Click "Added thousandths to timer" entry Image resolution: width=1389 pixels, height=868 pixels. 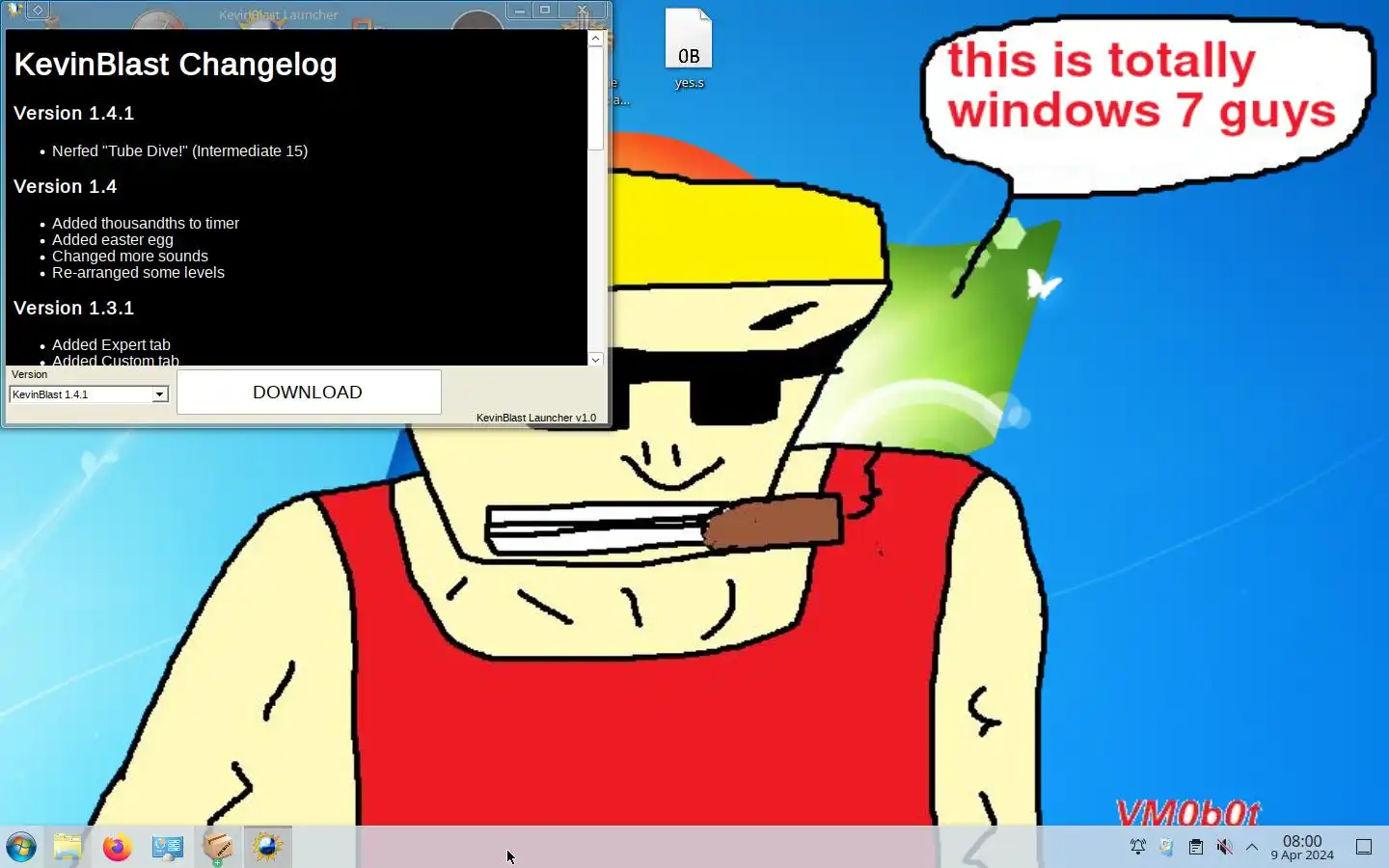(x=146, y=224)
